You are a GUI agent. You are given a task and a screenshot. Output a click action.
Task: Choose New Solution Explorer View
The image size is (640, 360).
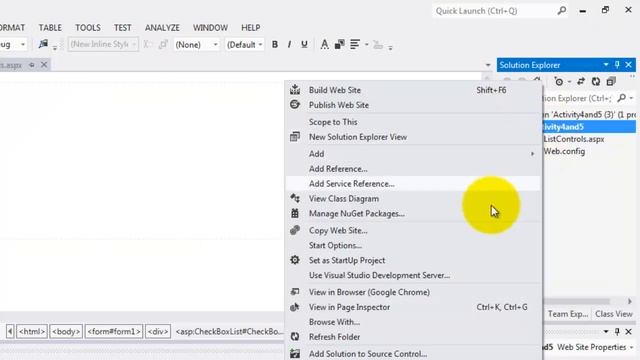(413, 137)
